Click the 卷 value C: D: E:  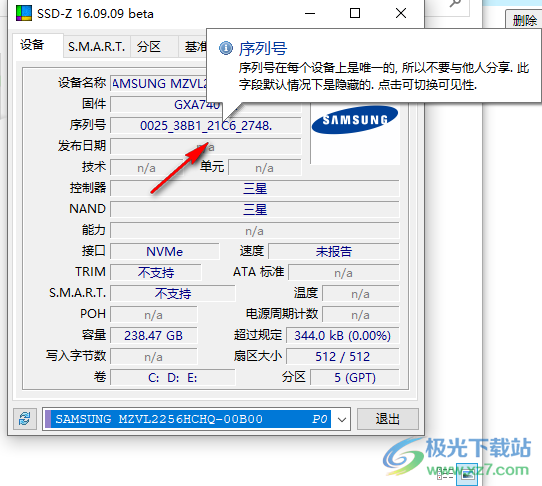(173, 377)
